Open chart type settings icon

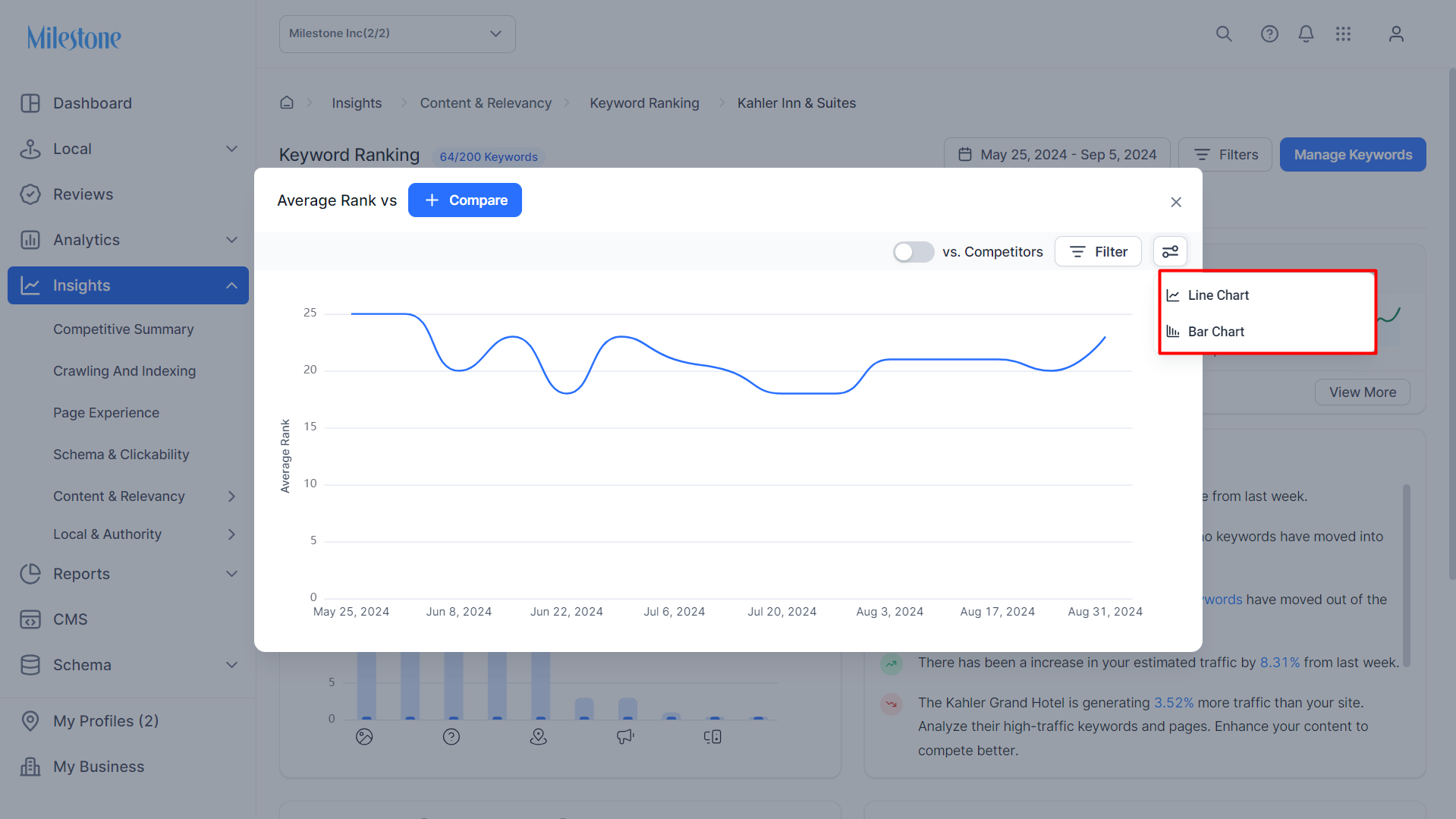click(1170, 251)
